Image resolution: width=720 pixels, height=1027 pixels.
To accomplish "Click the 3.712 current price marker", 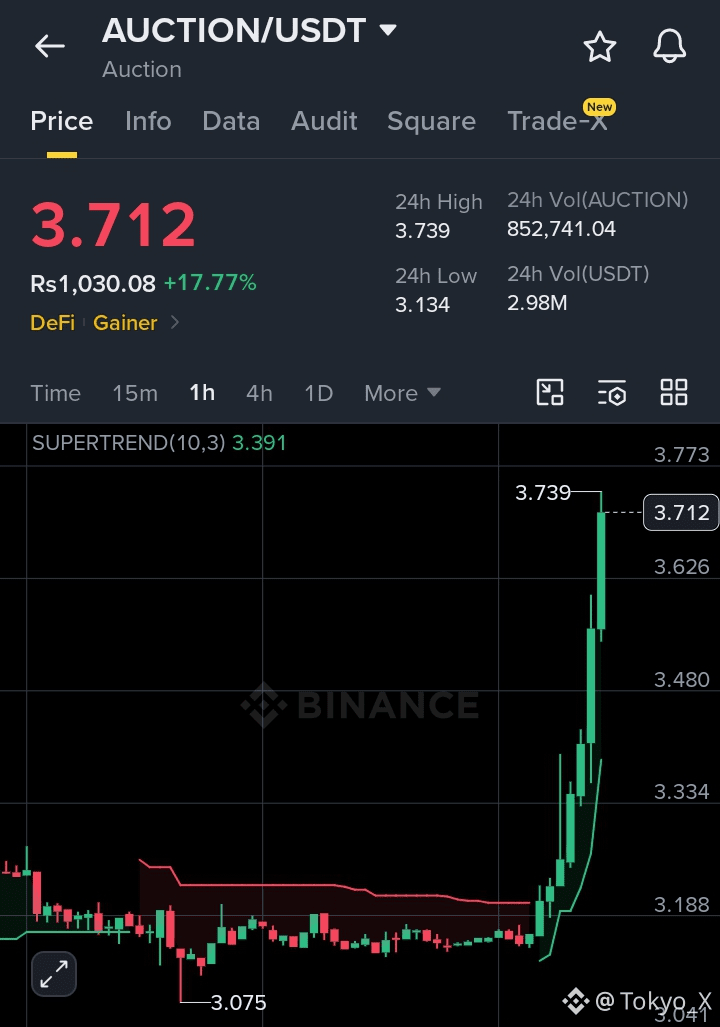I will [681, 512].
